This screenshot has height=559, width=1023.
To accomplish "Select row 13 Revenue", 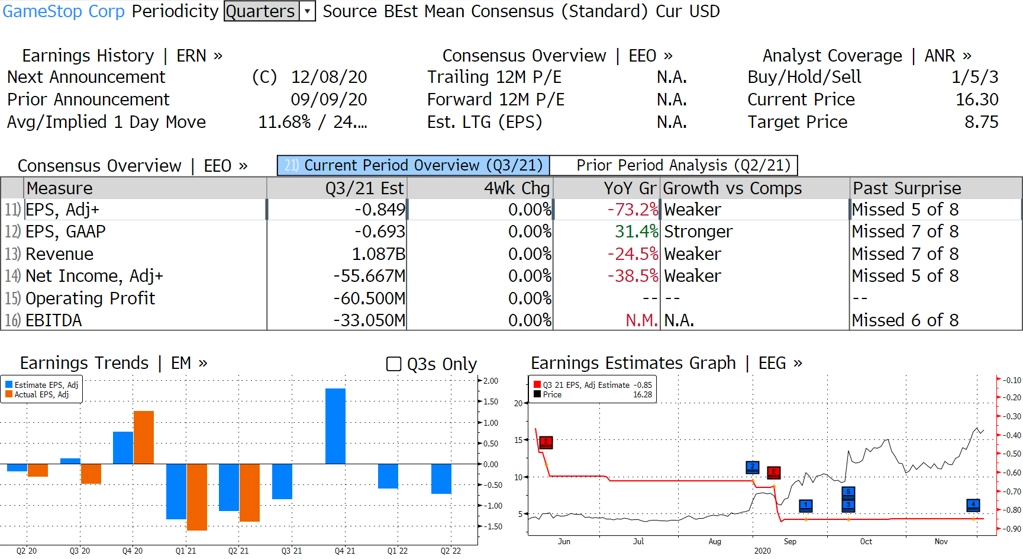I will [x=511, y=254].
